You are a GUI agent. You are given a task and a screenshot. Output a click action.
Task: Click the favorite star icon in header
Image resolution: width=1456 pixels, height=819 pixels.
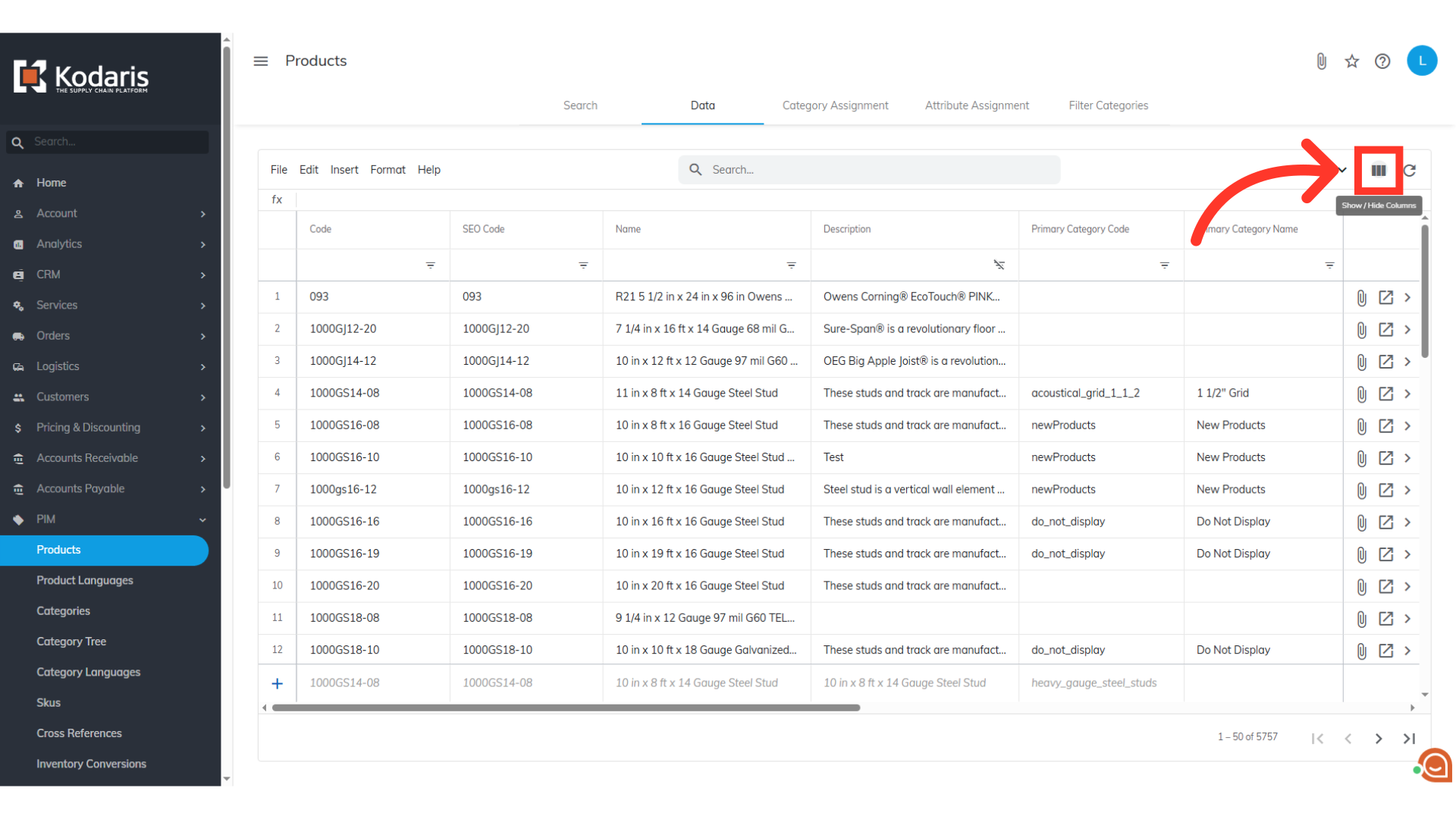1351,61
